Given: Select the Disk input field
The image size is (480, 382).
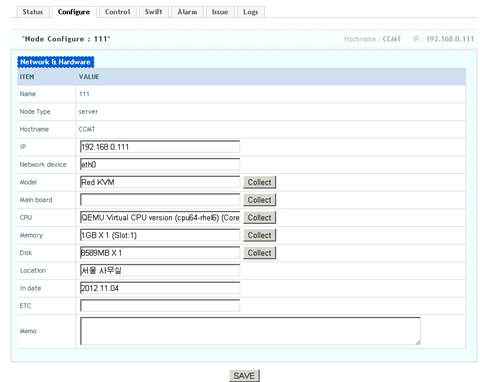Looking at the screenshot, I should click(x=160, y=253).
